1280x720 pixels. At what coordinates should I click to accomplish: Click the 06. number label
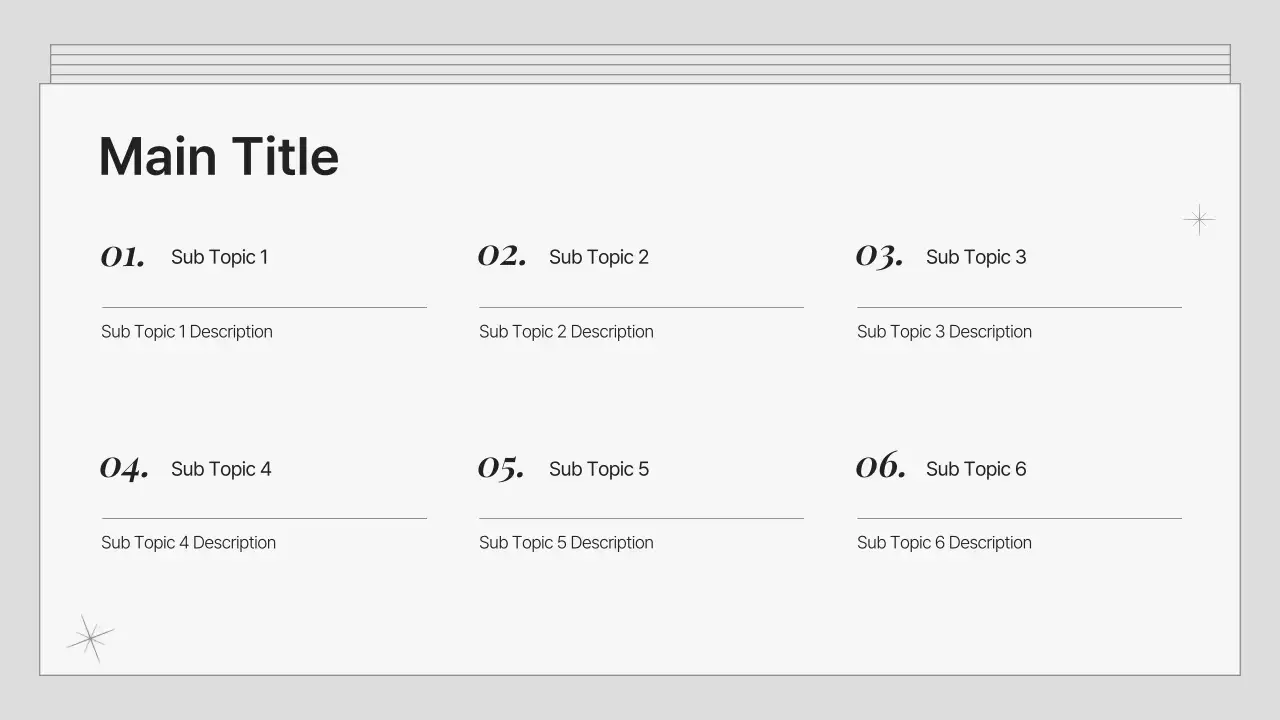(880, 467)
